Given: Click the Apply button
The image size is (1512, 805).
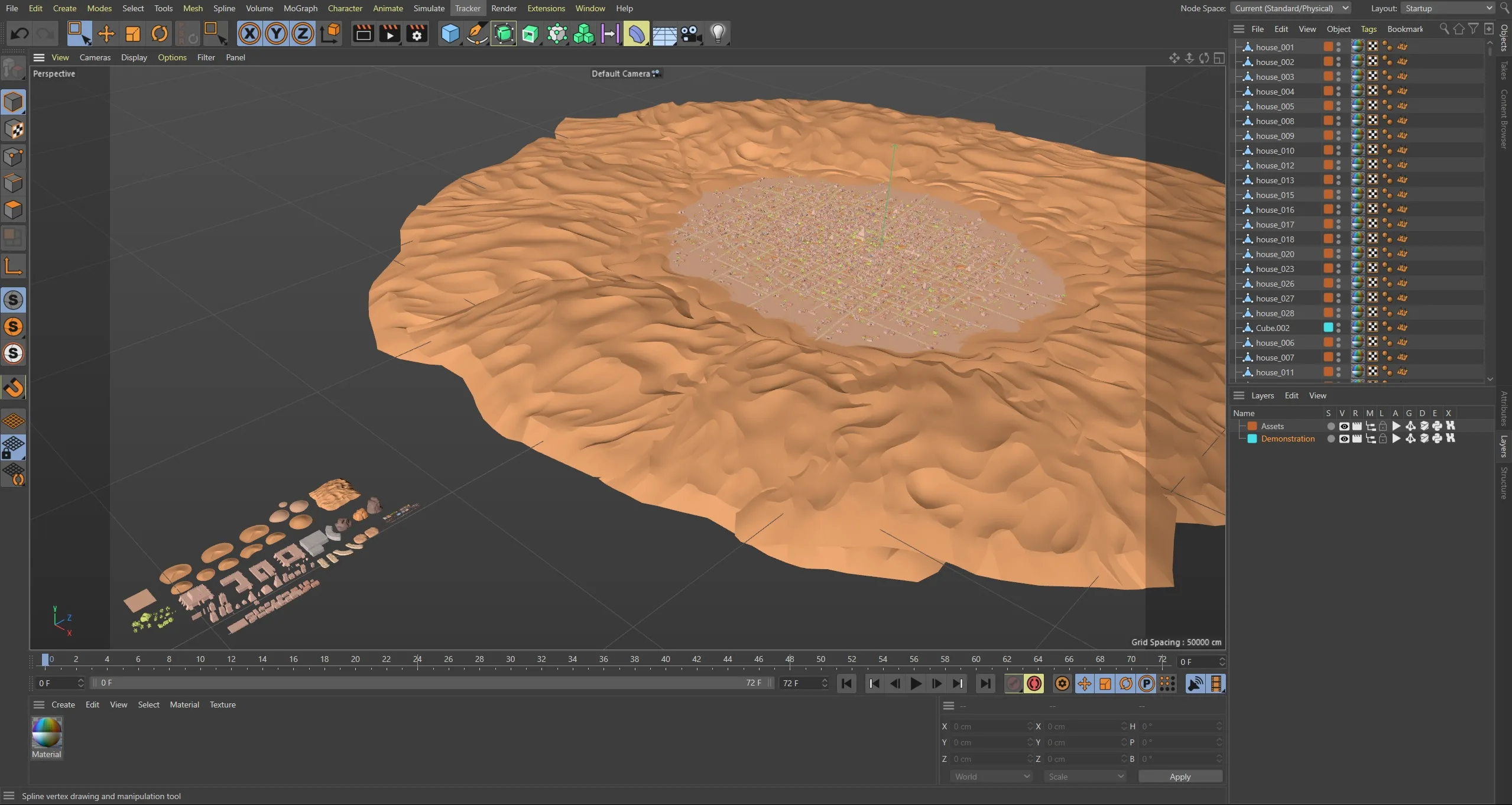Looking at the screenshot, I should click(1180, 777).
